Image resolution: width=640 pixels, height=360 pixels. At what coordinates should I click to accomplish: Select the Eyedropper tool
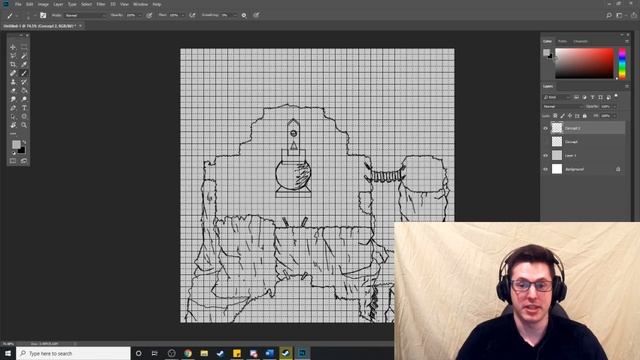pos(24,64)
